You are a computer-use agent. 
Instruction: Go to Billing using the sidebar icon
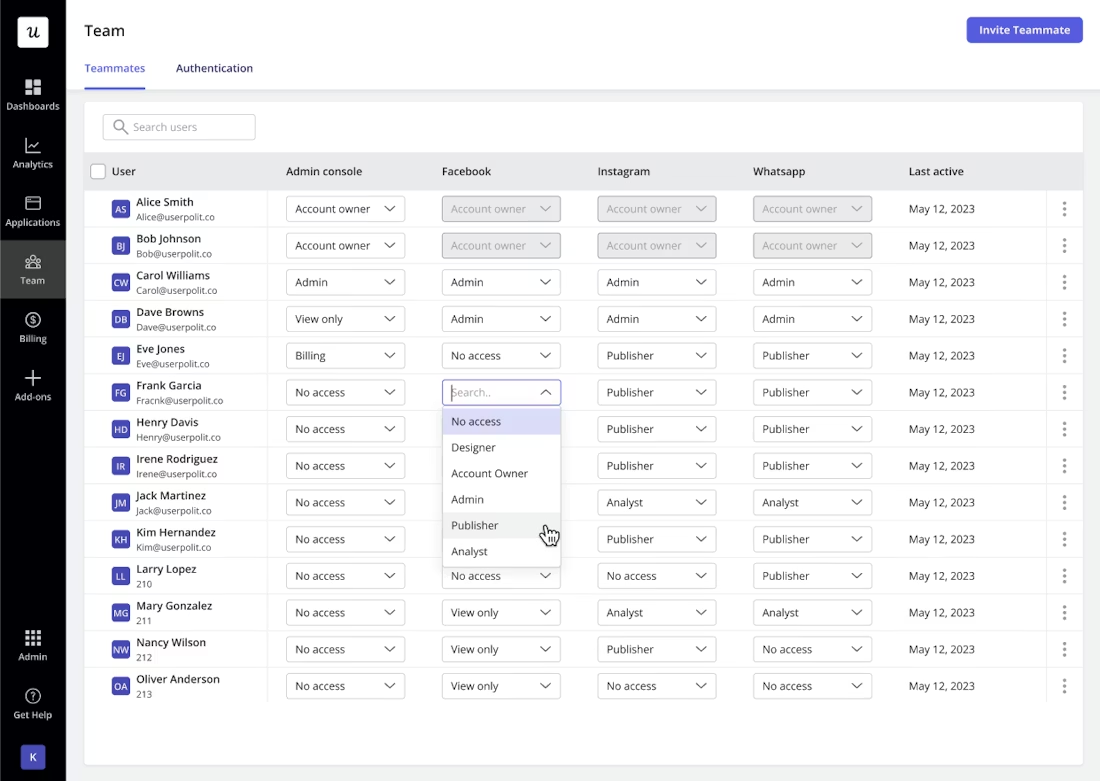(x=33, y=326)
